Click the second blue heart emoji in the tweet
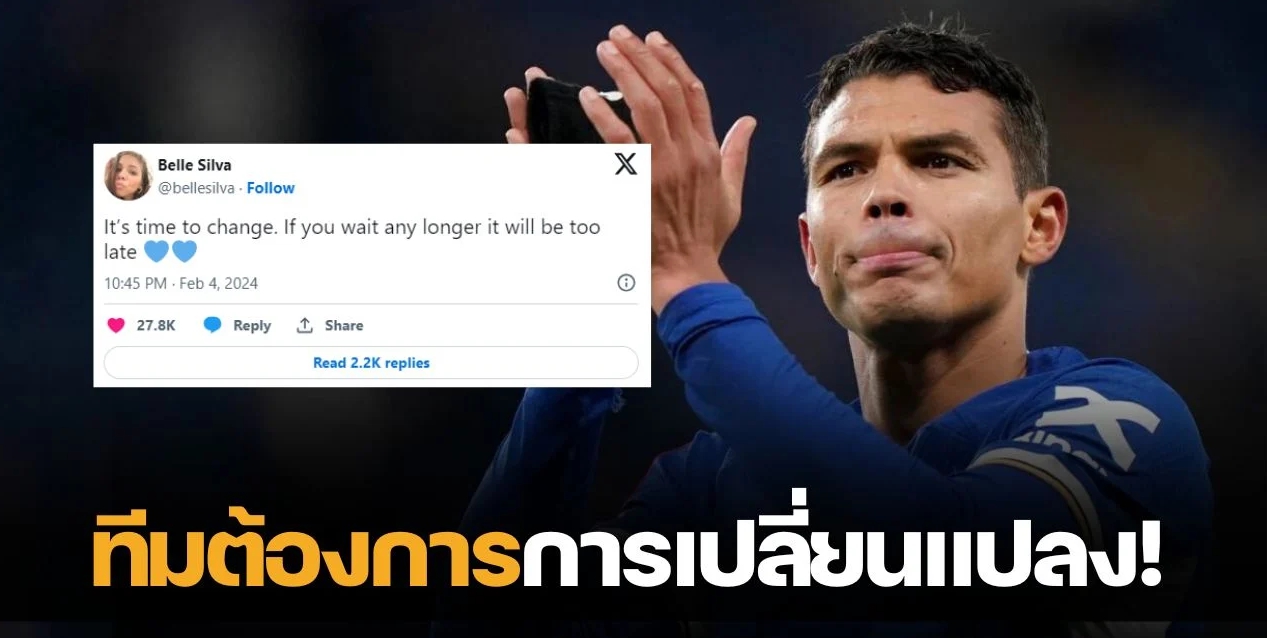 (184, 251)
